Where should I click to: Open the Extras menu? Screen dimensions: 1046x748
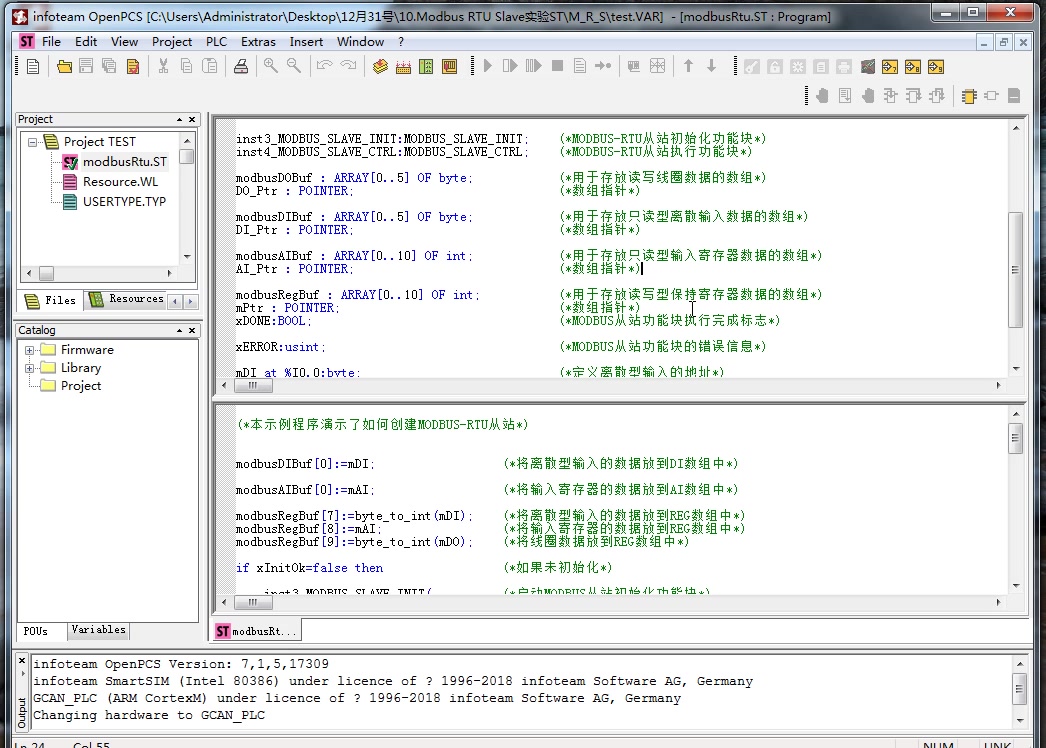[x=258, y=42]
